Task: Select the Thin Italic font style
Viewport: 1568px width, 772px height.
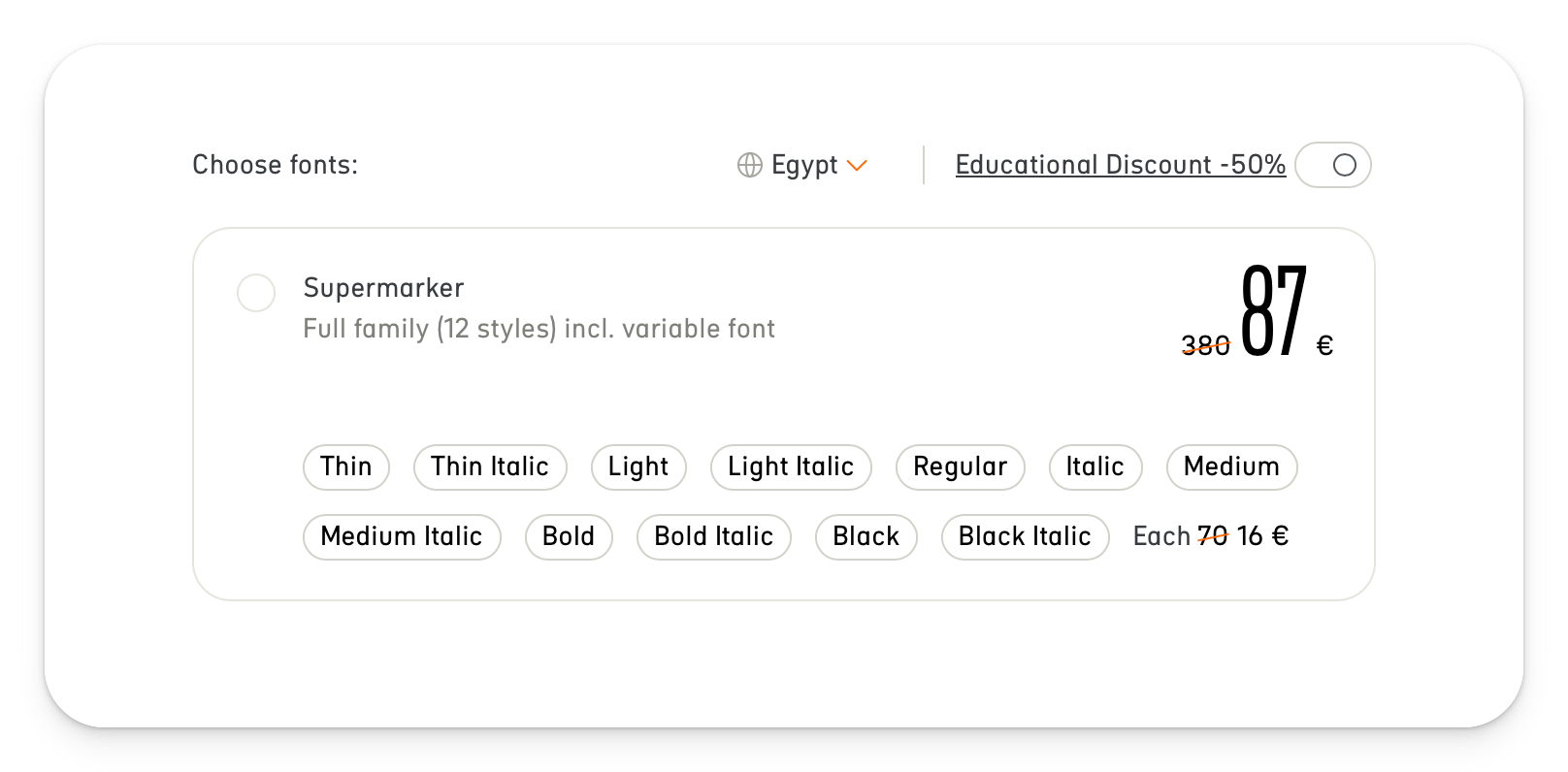Action: click(x=490, y=466)
